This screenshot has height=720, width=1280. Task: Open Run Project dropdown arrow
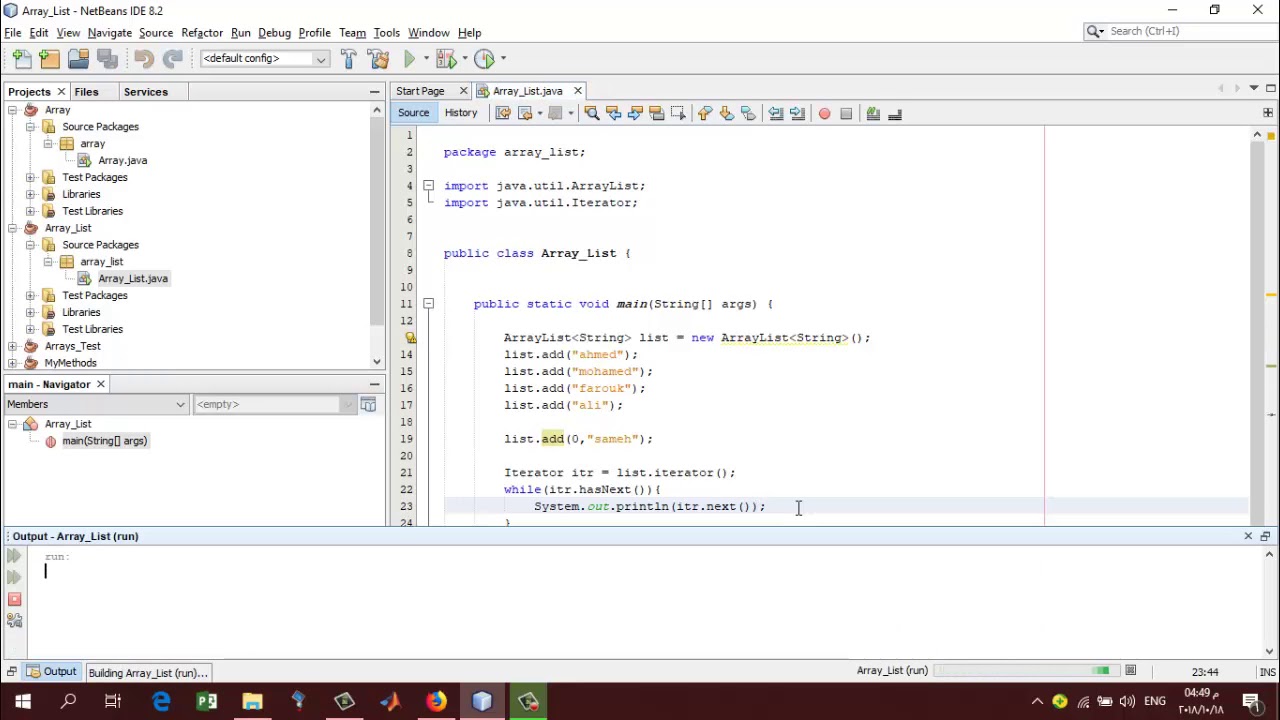pos(426,58)
